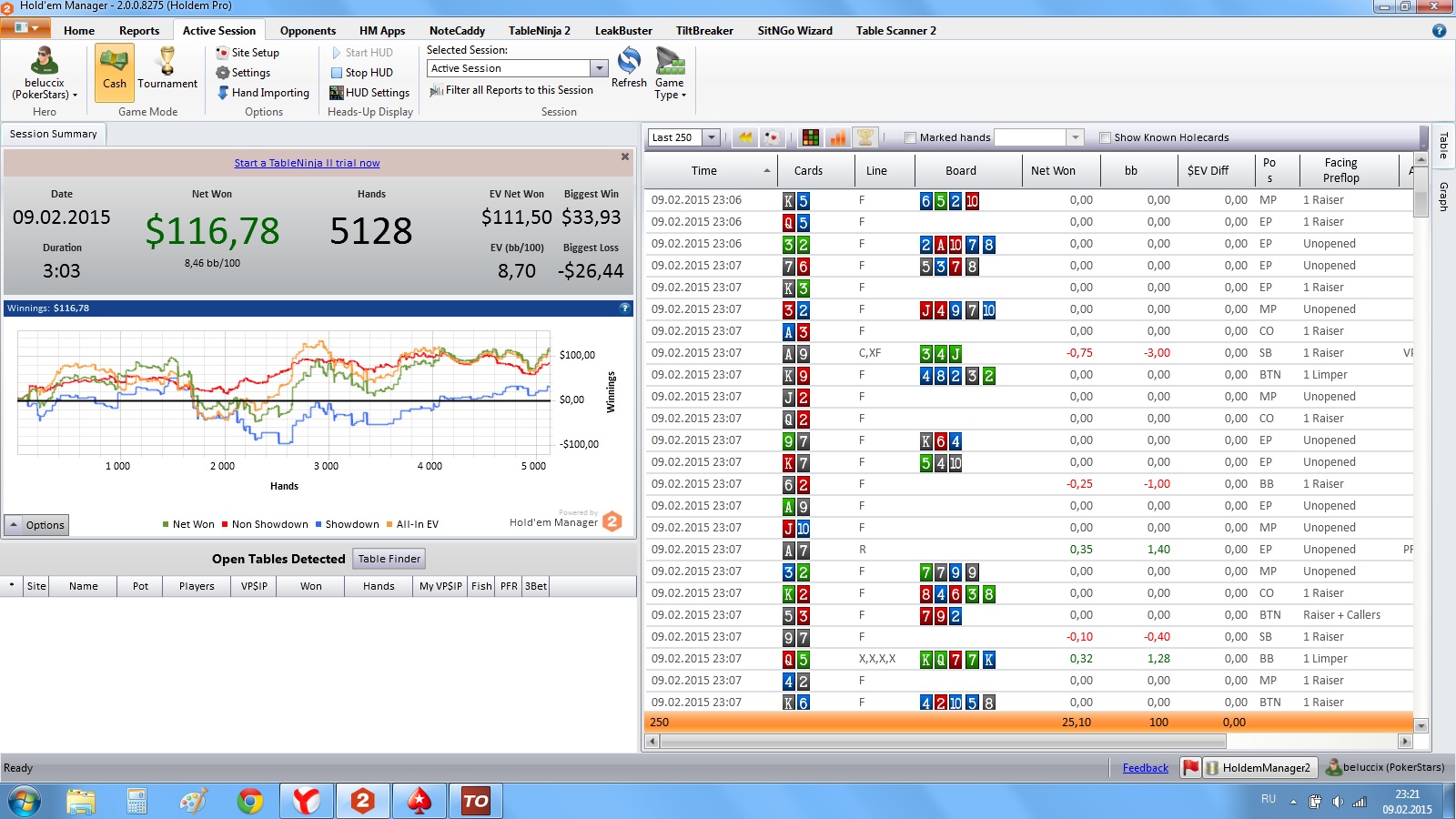Toggle Marked hands checkbox

(910, 137)
